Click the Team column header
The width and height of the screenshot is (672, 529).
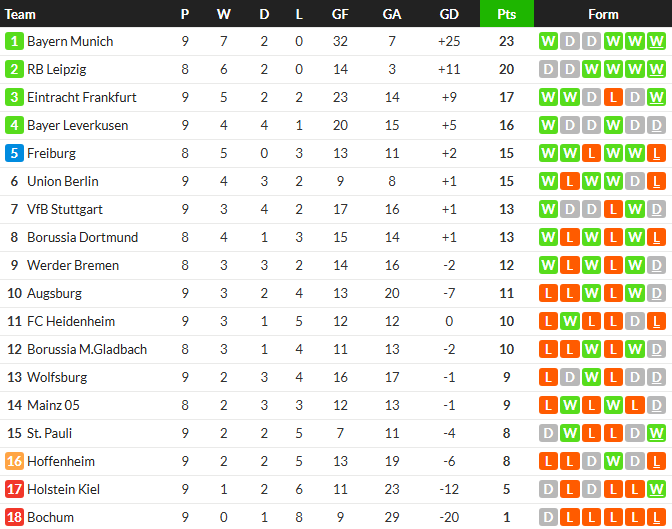pyautogui.click(x=20, y=14)
